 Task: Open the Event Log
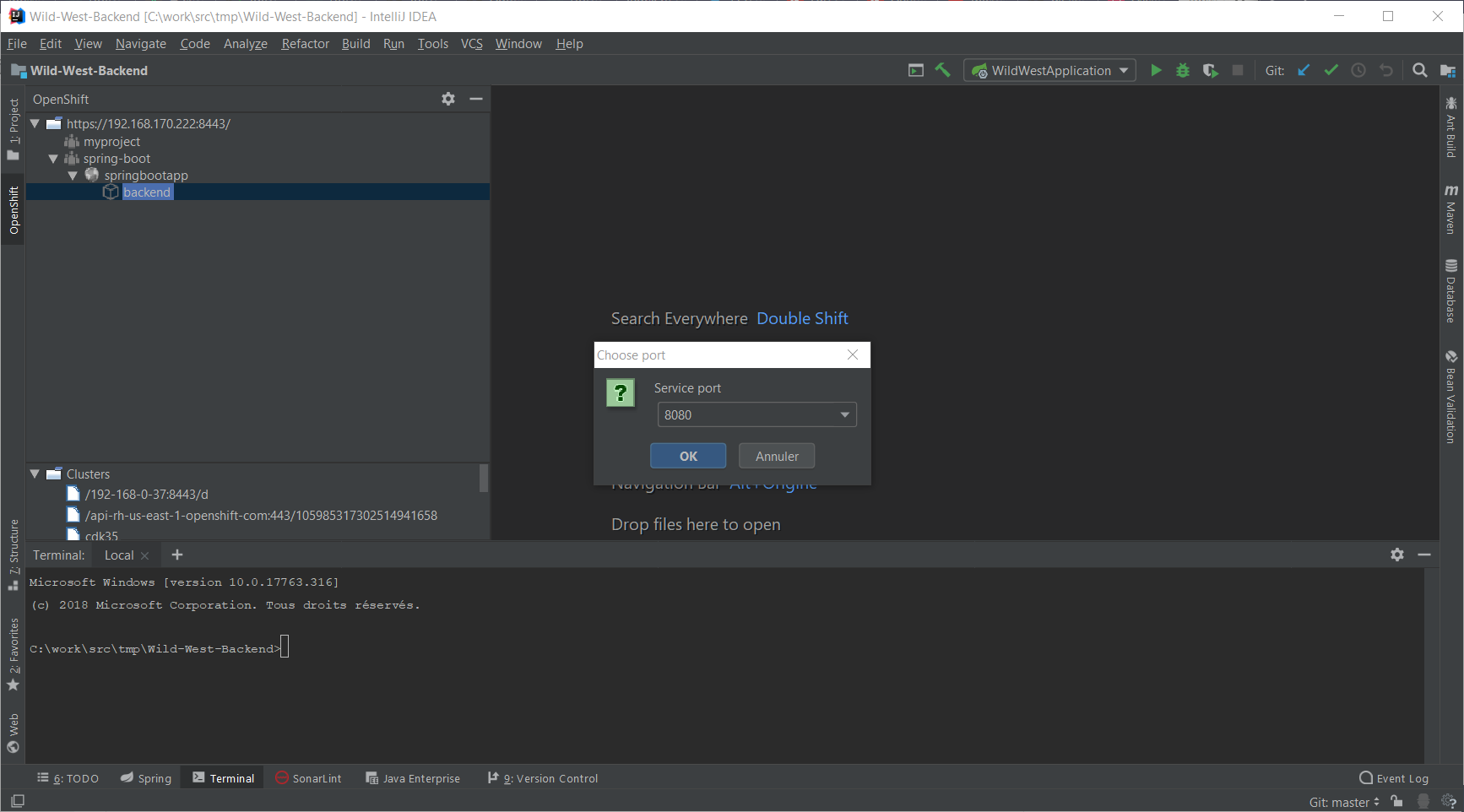pos(1394,778)
